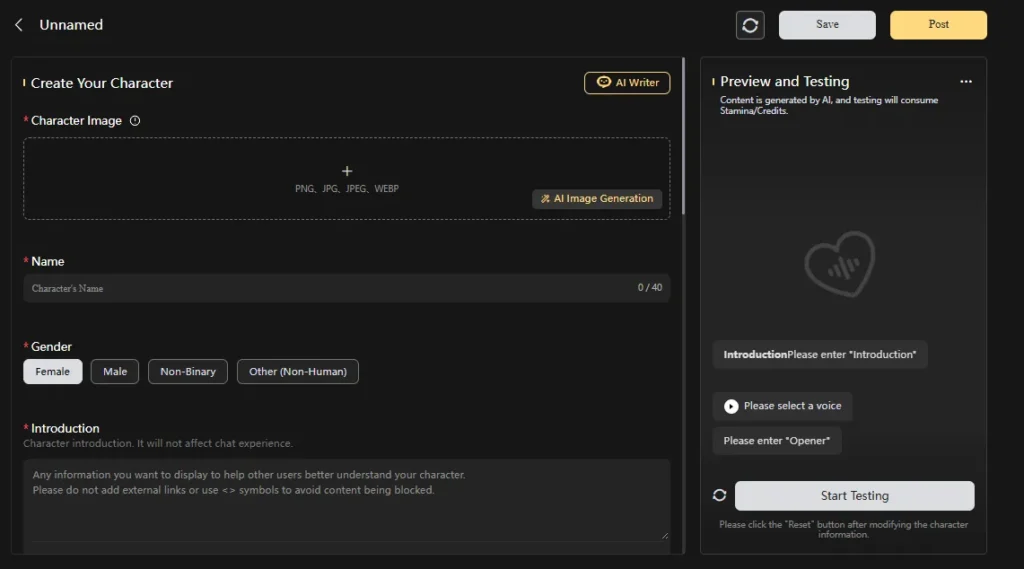Click the Introduction preview bubble
The height and width of the screenshot is (569, 1024).
pyautogui.click(x=820, y=355)
